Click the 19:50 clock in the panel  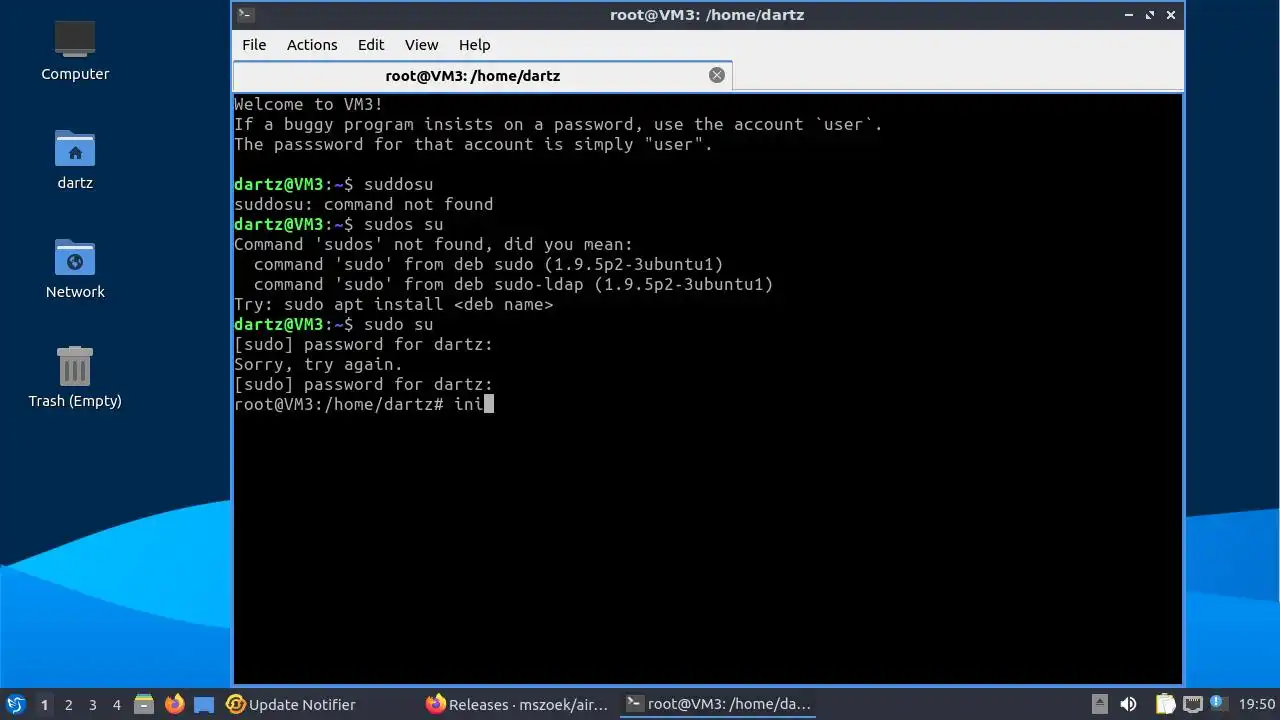click(x=1257, y=705)
